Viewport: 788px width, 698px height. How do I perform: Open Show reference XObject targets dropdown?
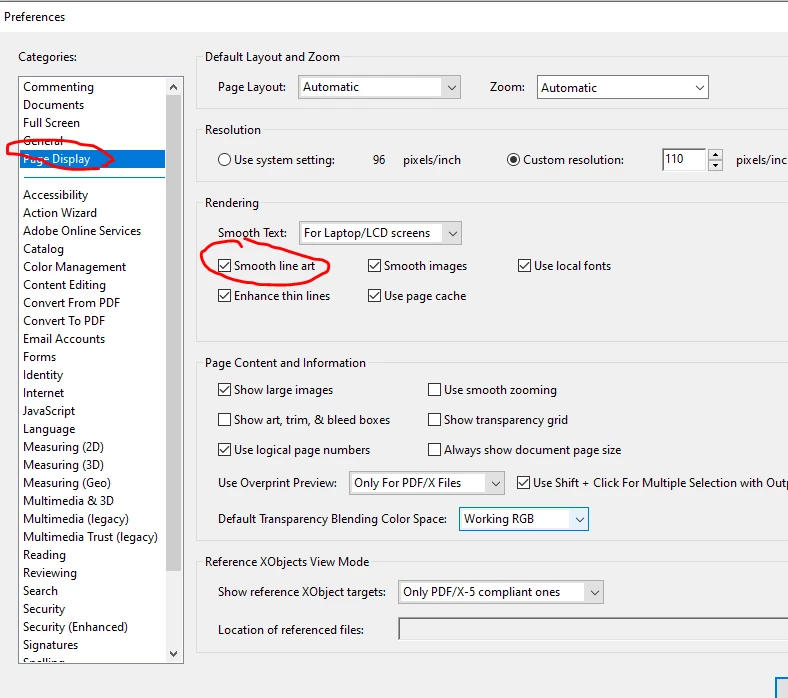click(x=501, y=592)
